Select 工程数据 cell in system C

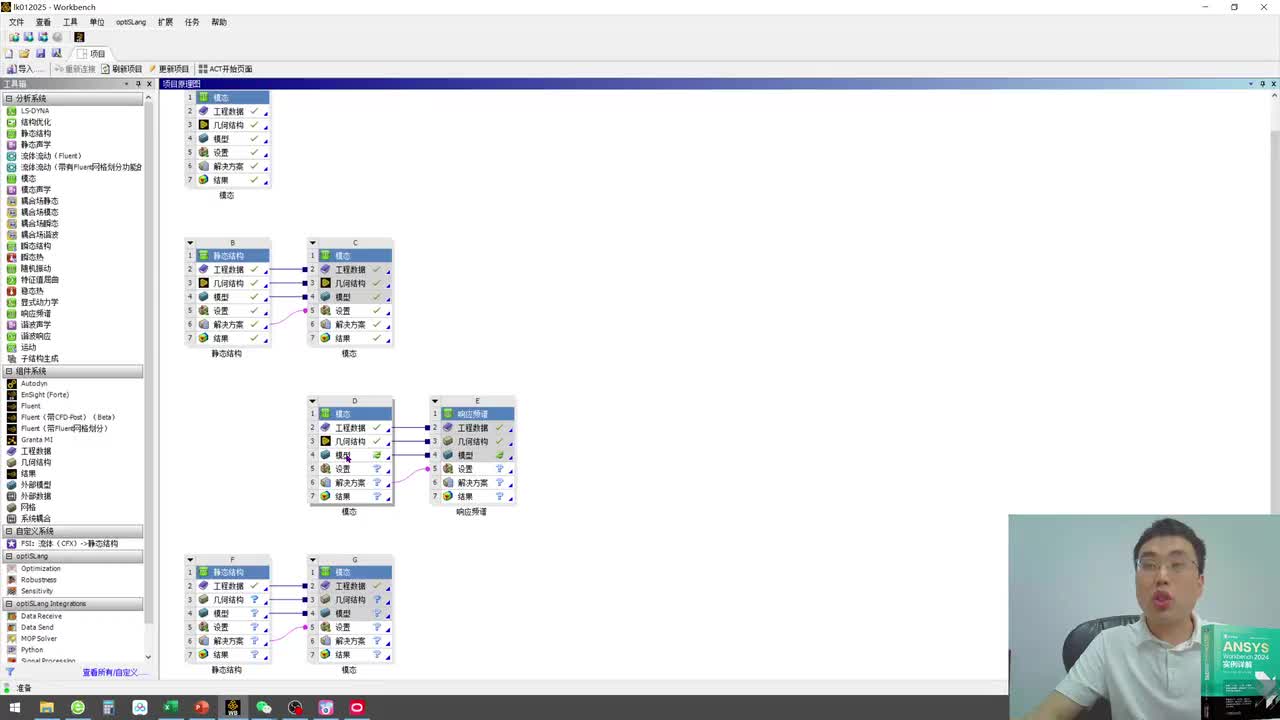[355, 270]
